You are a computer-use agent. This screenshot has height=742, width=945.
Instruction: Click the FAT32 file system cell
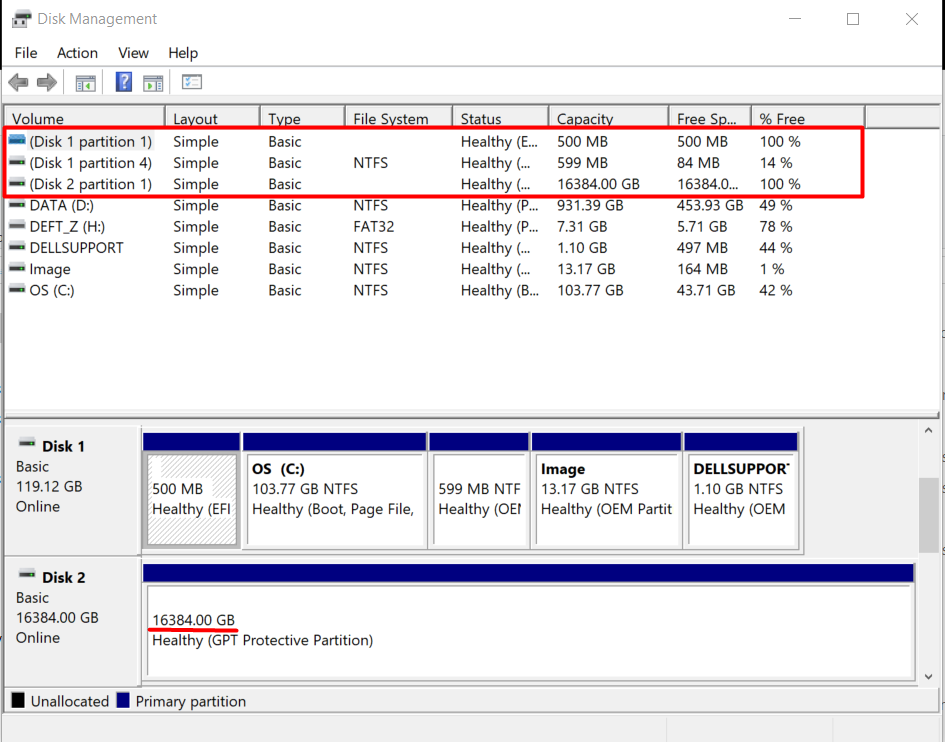tap(374, 227)
